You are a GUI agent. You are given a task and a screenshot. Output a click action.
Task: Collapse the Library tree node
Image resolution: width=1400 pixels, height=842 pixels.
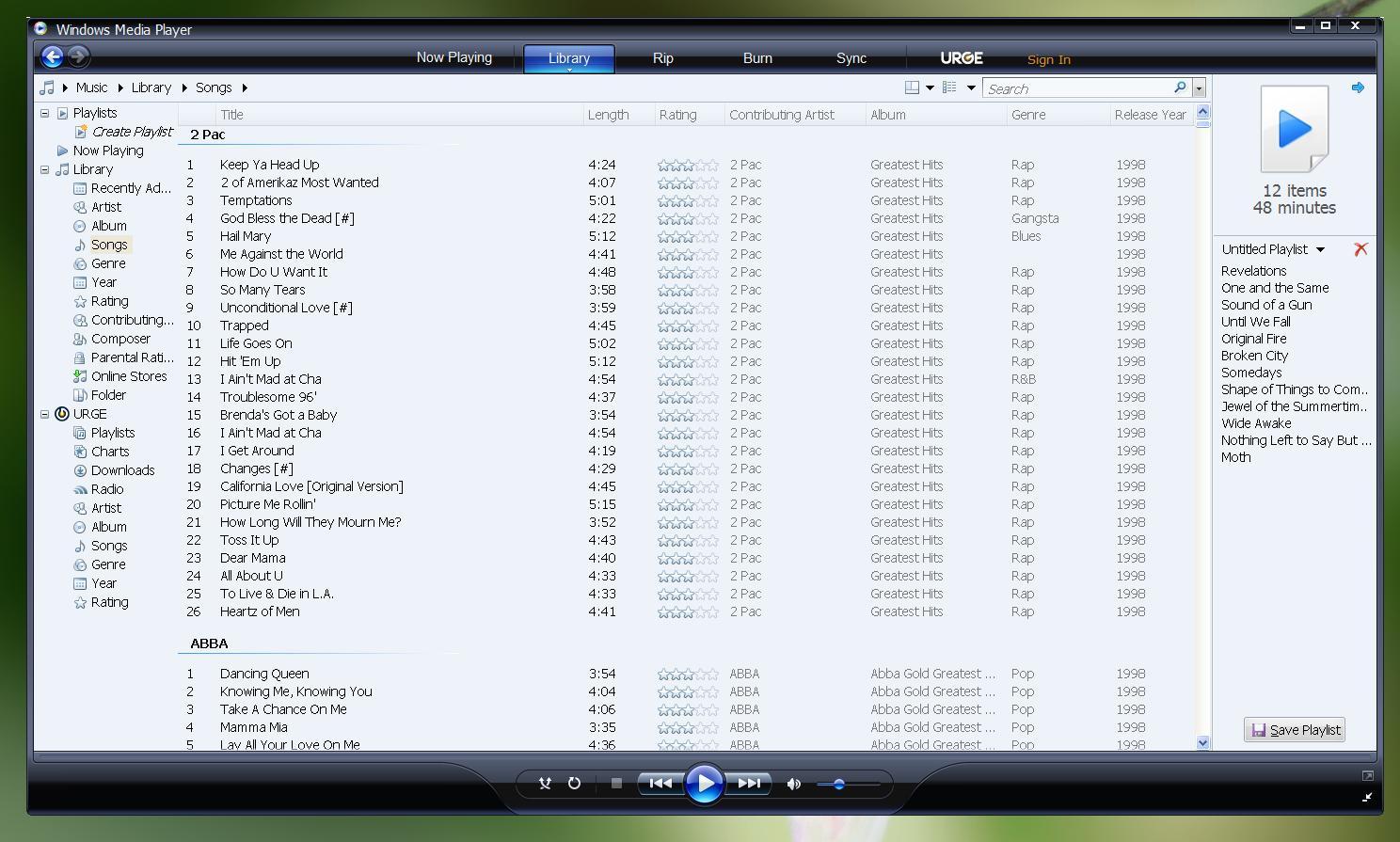(44, 169)
